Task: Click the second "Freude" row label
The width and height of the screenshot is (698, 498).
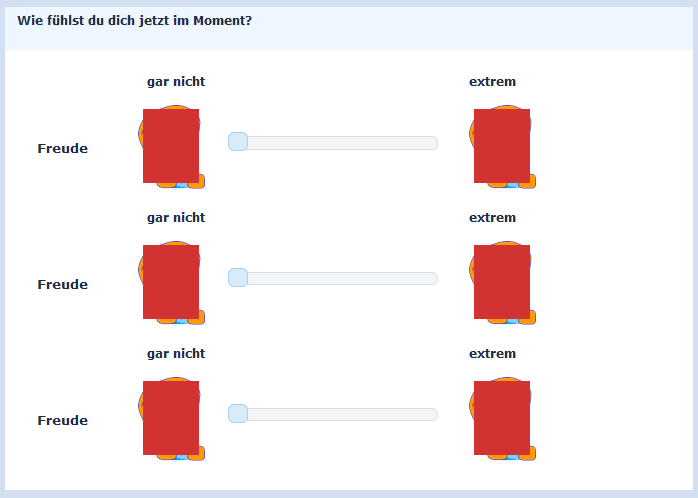Action: [62, 285]
